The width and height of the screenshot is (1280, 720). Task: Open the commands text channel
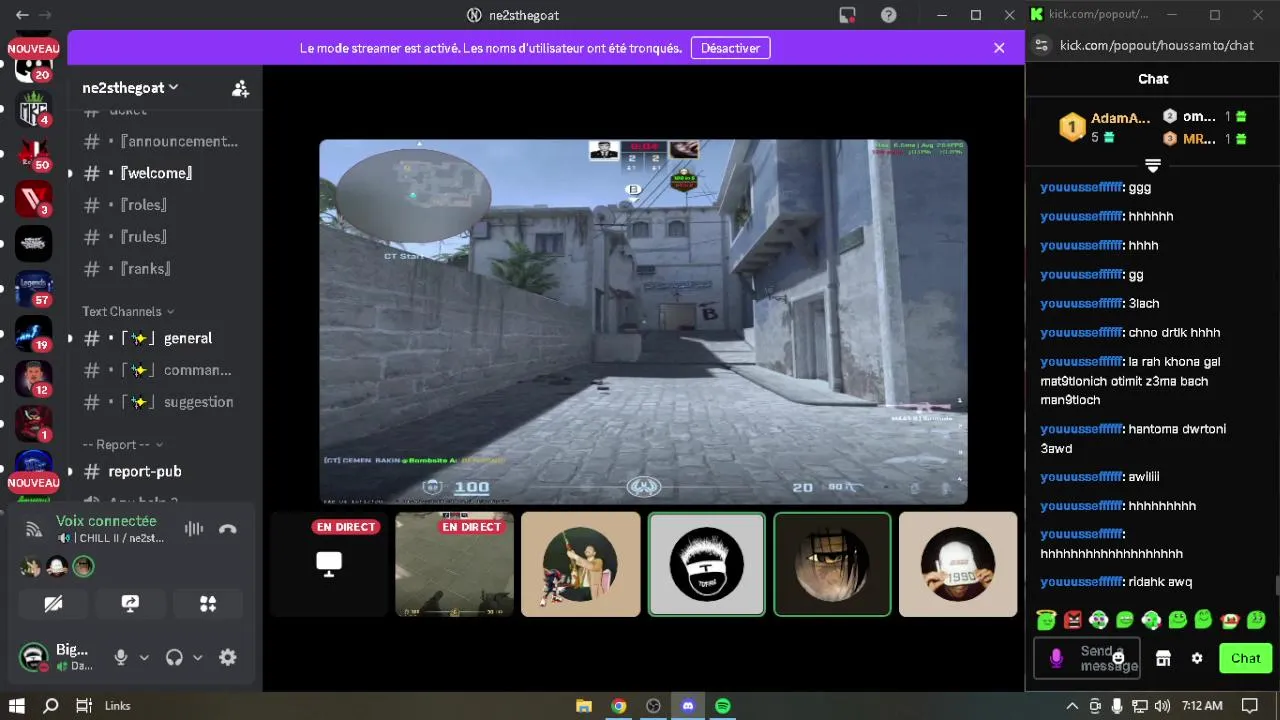point(160,370)
